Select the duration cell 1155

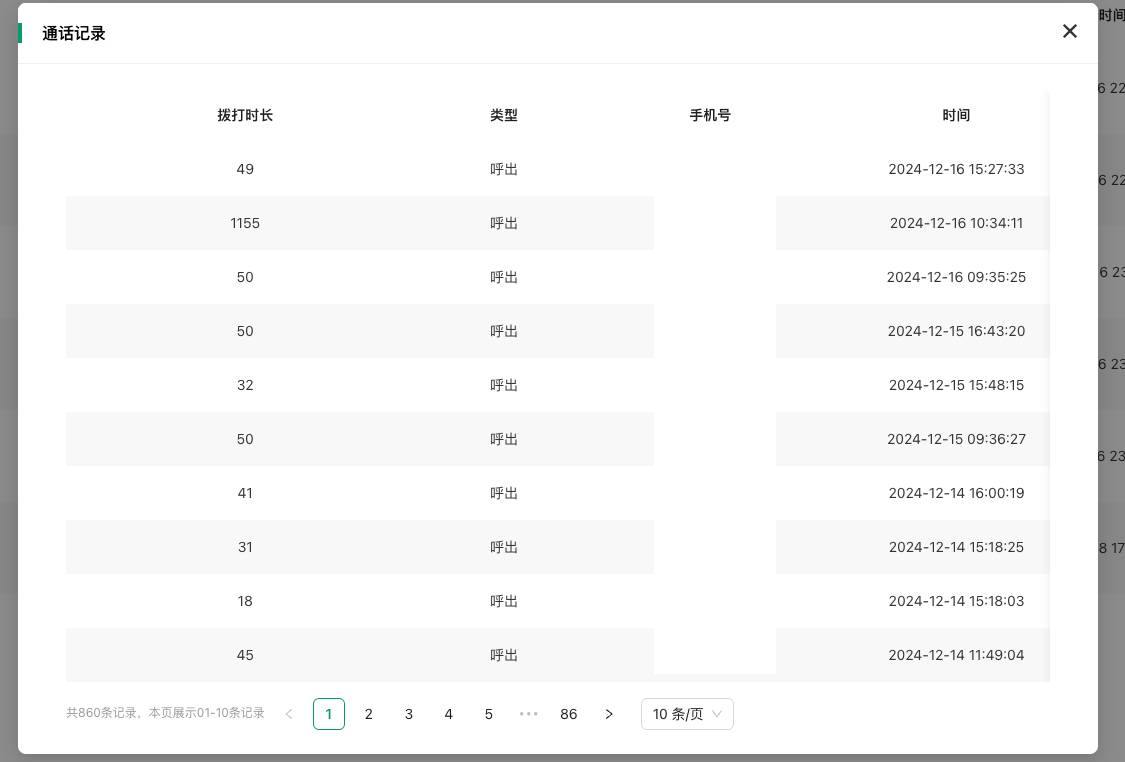click(x=245, y=223)
